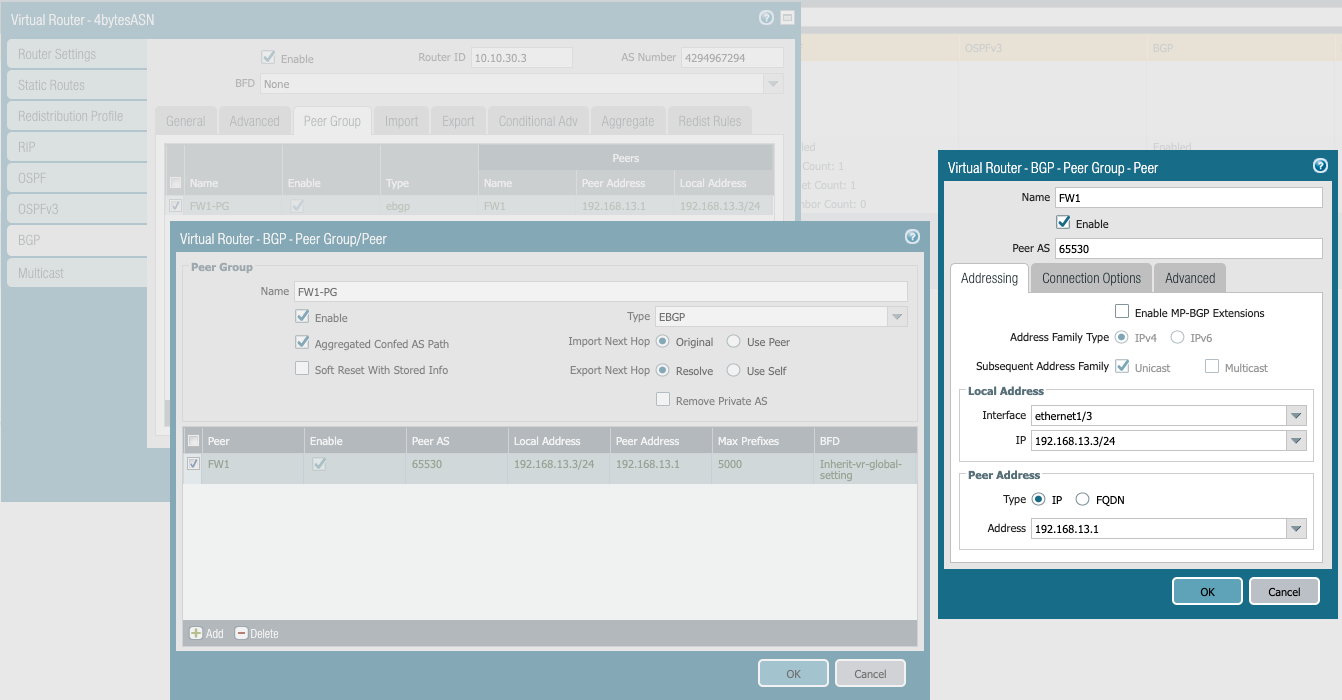Select the FW1 peer row checkbox
This screenshot has width=1342, height=700.
pos(194,464)
